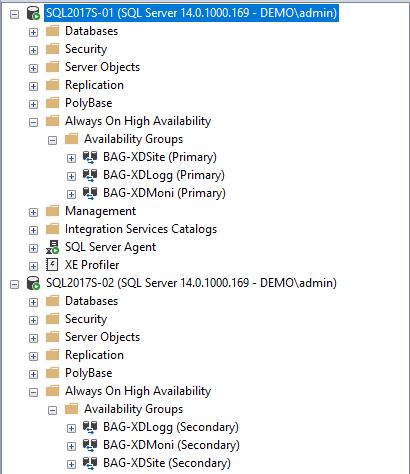Click the Availability Groups folder icon under SQL2017S-01
The width and height of the screenshot is (410, 474).
(x=71, y=139)
